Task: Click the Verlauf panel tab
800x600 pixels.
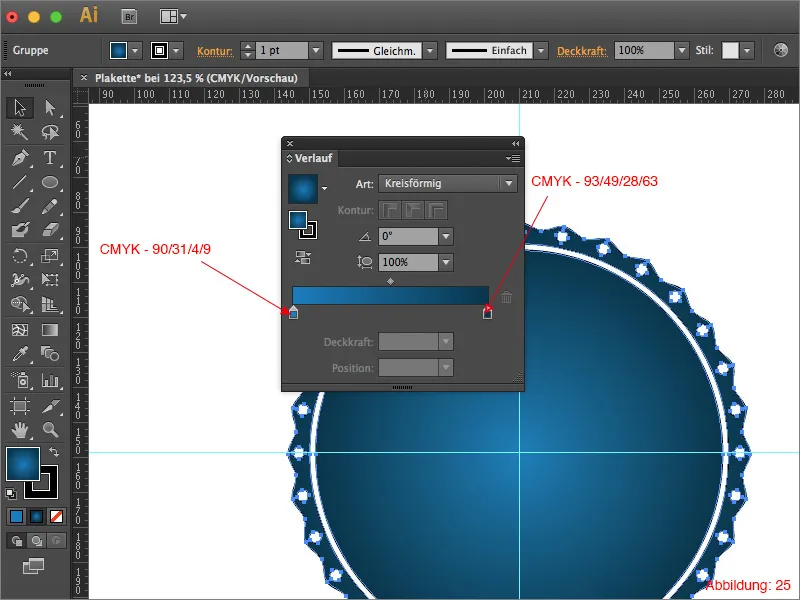Action: point(310,159)
